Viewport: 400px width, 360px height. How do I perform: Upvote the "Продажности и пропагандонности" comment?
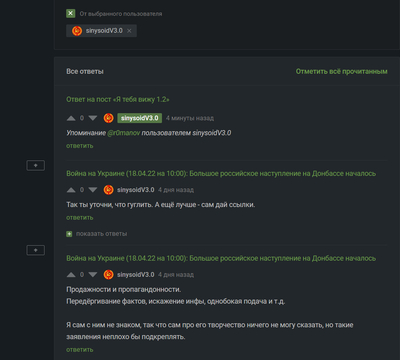(71, 275)
